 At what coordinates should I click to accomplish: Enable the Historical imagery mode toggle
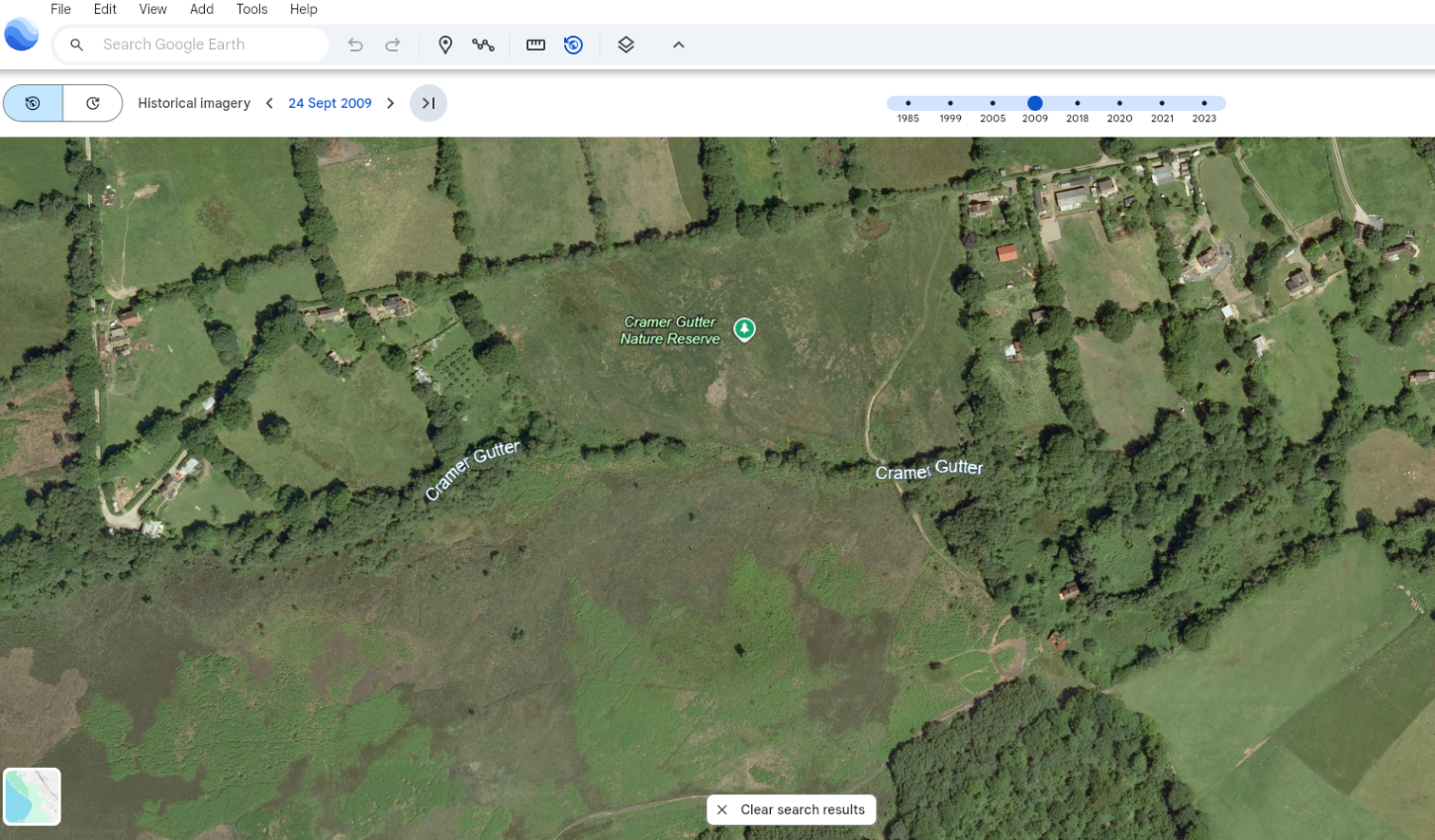(x=33, y=103)
